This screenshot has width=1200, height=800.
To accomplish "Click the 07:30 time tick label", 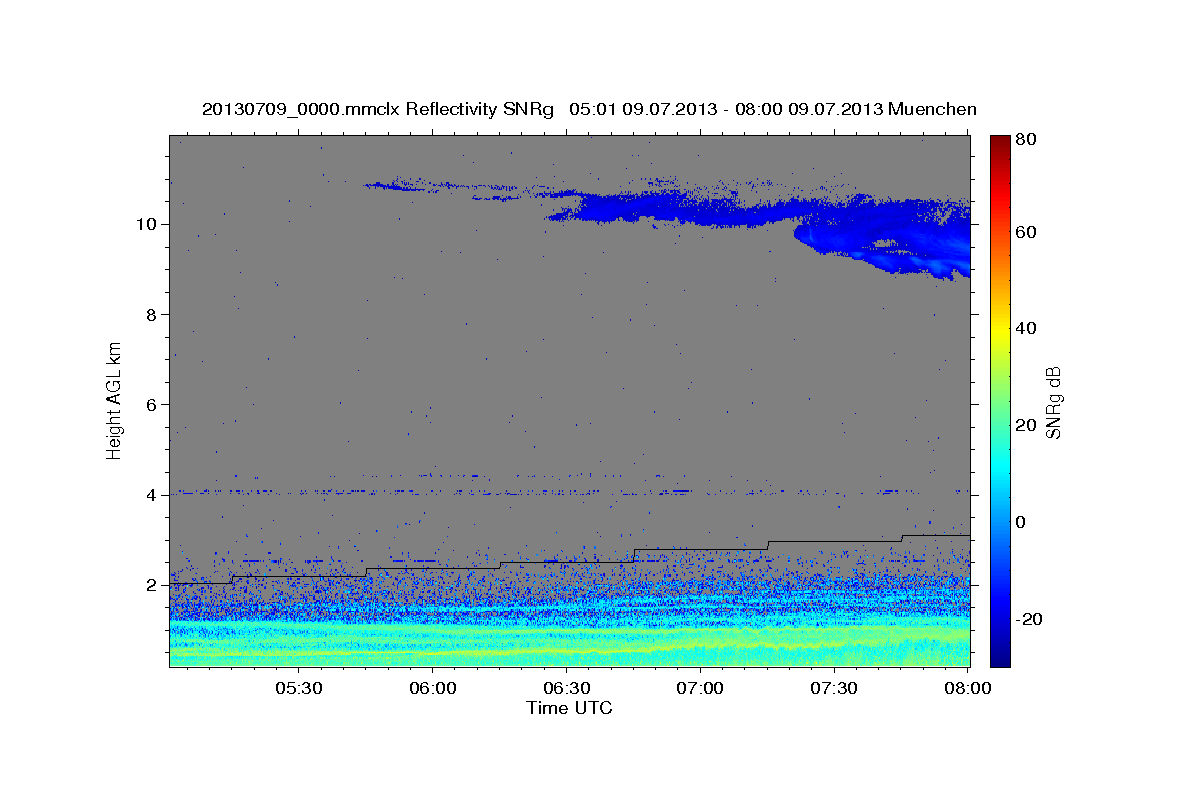I will click(834, 689).
